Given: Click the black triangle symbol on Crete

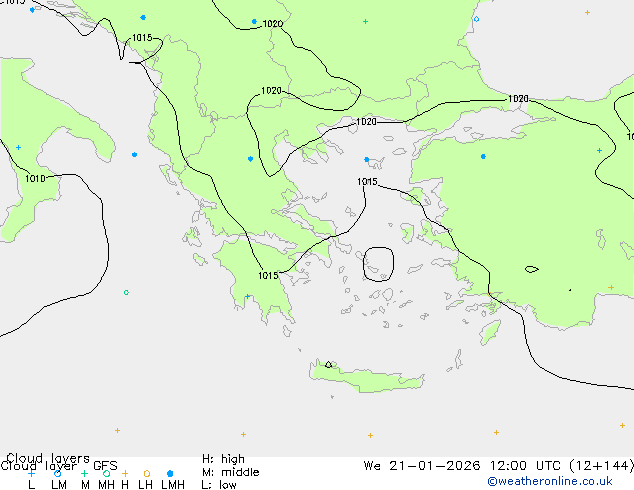Looking at the screenshot, I should click(328, 364).
